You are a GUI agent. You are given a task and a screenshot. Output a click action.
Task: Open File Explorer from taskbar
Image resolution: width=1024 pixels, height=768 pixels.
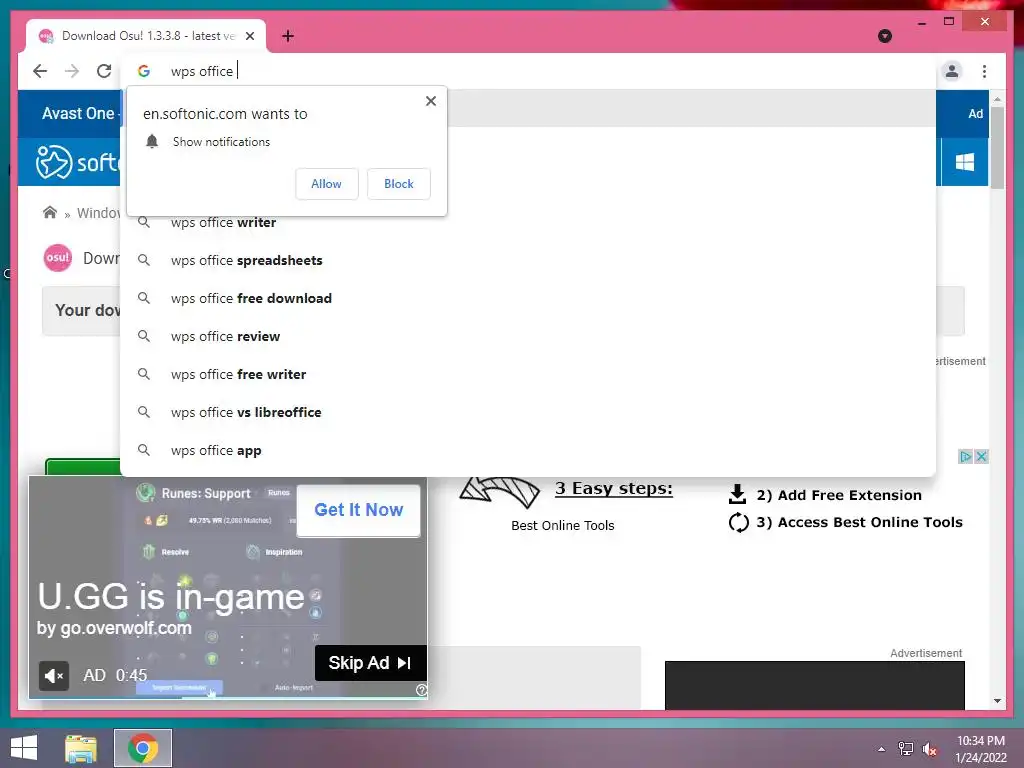pos(81,748)
